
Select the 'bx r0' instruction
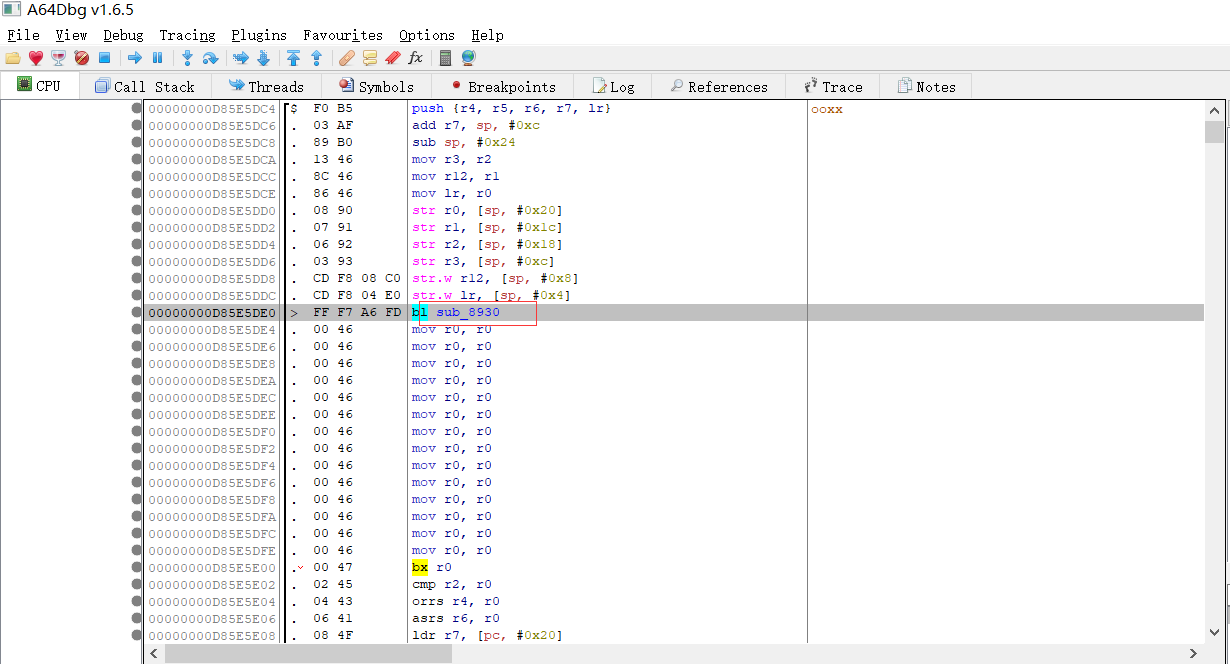pyautogui.click(x=432, y=568)
